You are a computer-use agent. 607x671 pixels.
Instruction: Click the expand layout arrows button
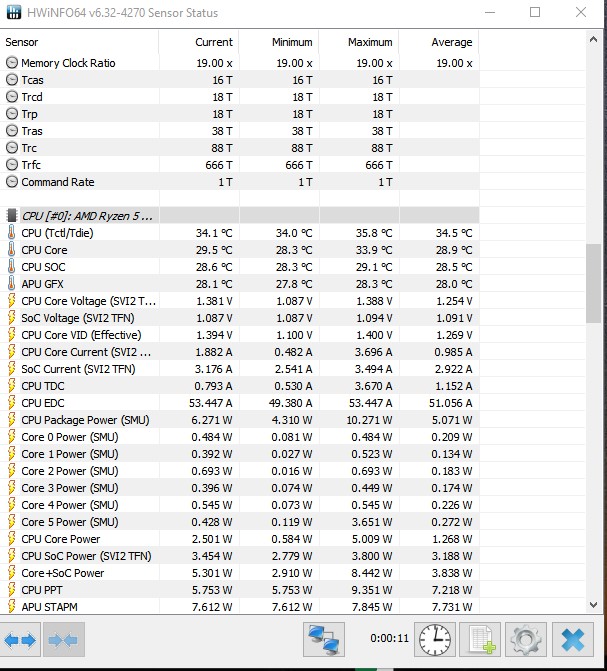[20, 640]
